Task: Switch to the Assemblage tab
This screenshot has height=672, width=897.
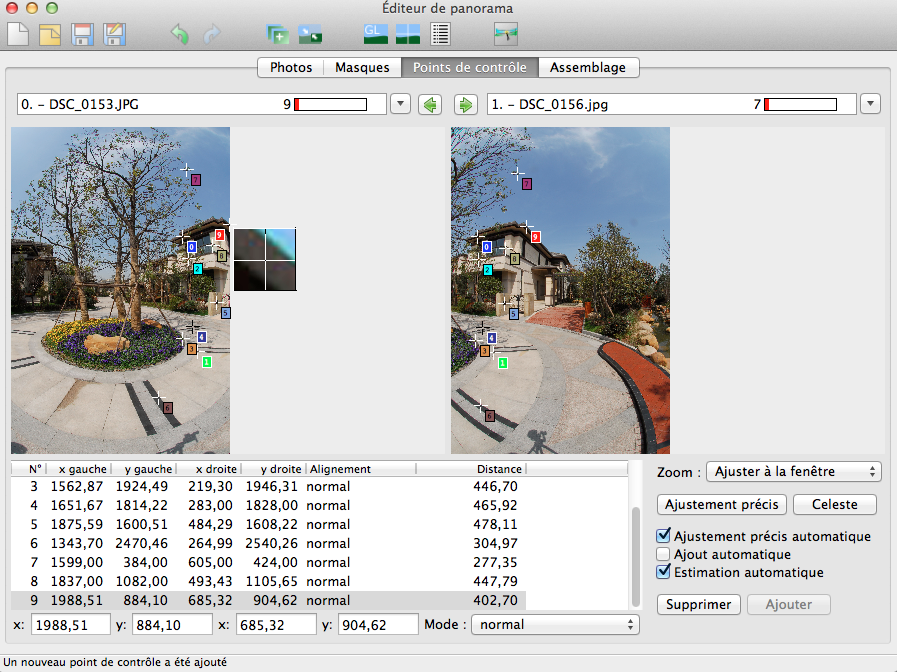Action: (588, 67)
